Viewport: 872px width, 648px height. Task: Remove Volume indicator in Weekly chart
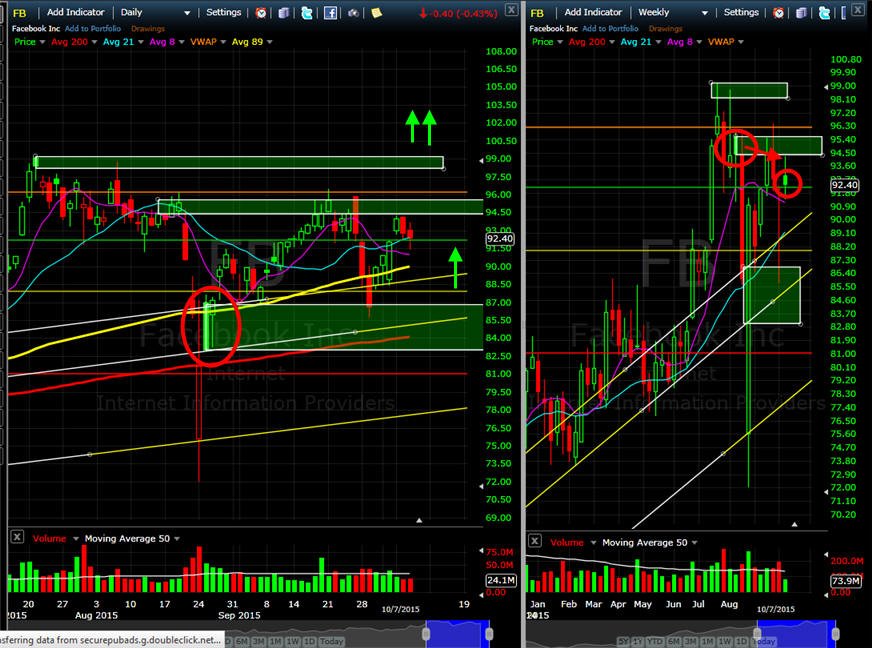534,541
